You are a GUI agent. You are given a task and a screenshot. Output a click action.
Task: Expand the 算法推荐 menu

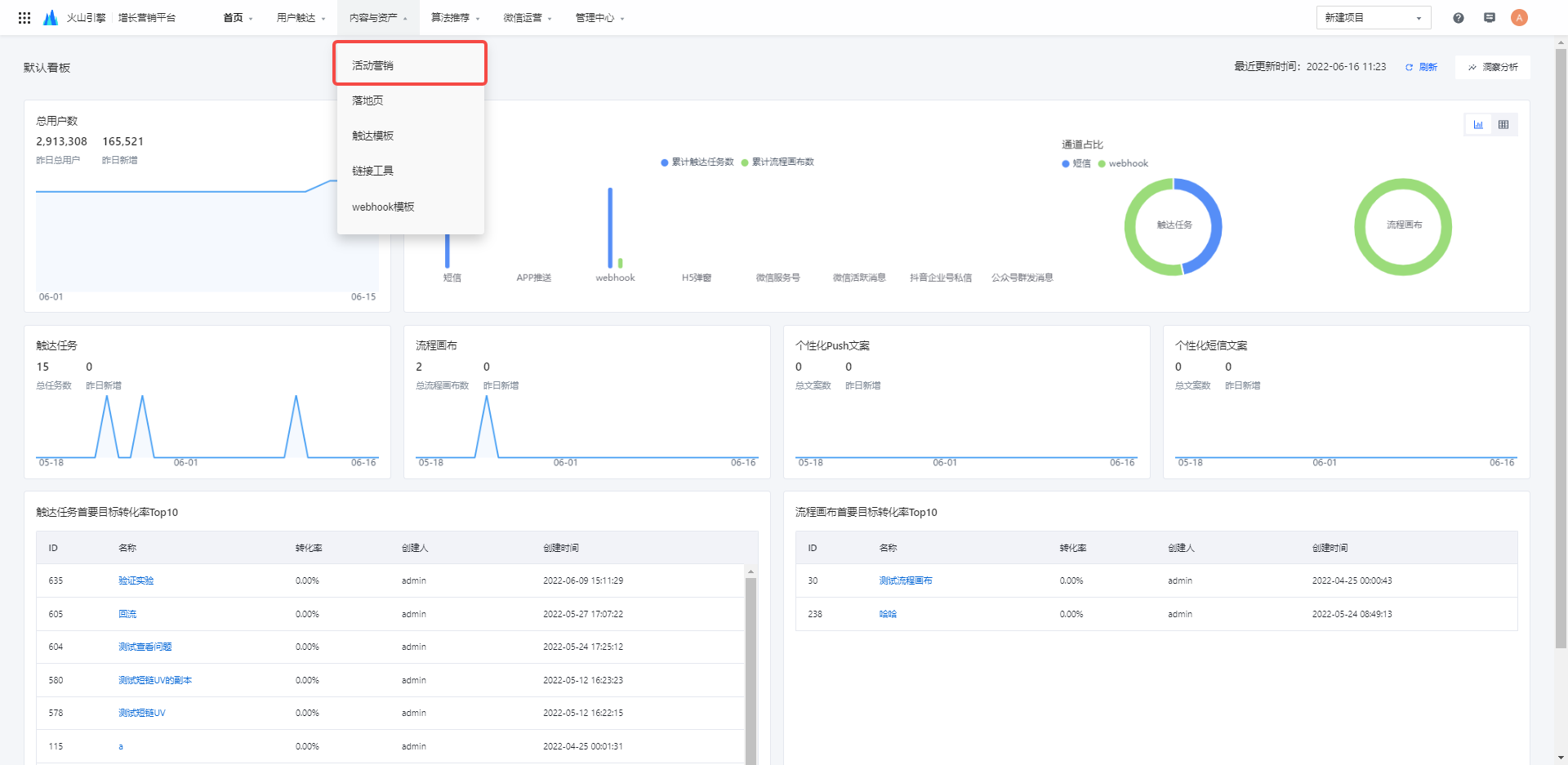pos(456,17)
